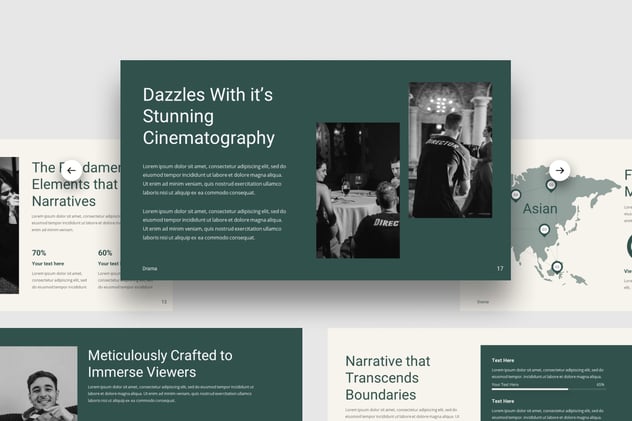Click the white progress bar under Text Here
This screenshot has width=632, height=421.
point(530,389)
